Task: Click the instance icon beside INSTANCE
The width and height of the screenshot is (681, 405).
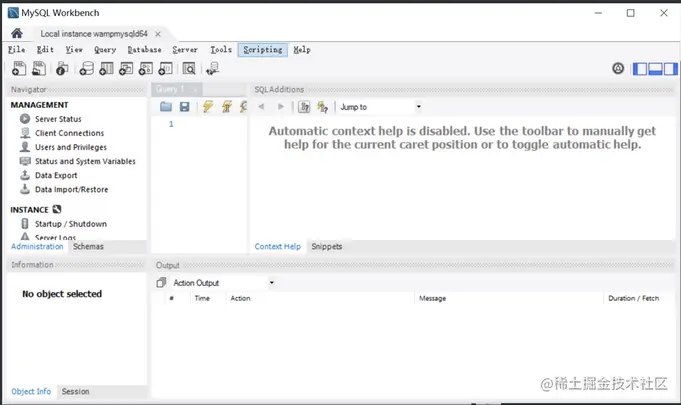Action: coord(57,209)
